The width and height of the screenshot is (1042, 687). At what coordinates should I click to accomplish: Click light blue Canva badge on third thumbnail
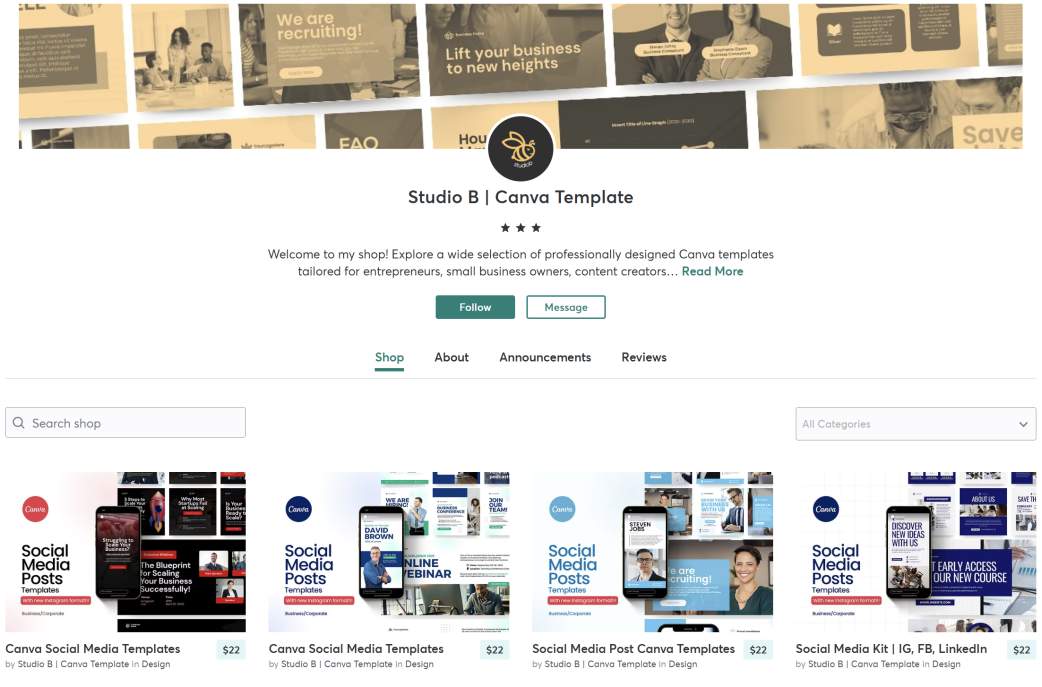(562, 509)
